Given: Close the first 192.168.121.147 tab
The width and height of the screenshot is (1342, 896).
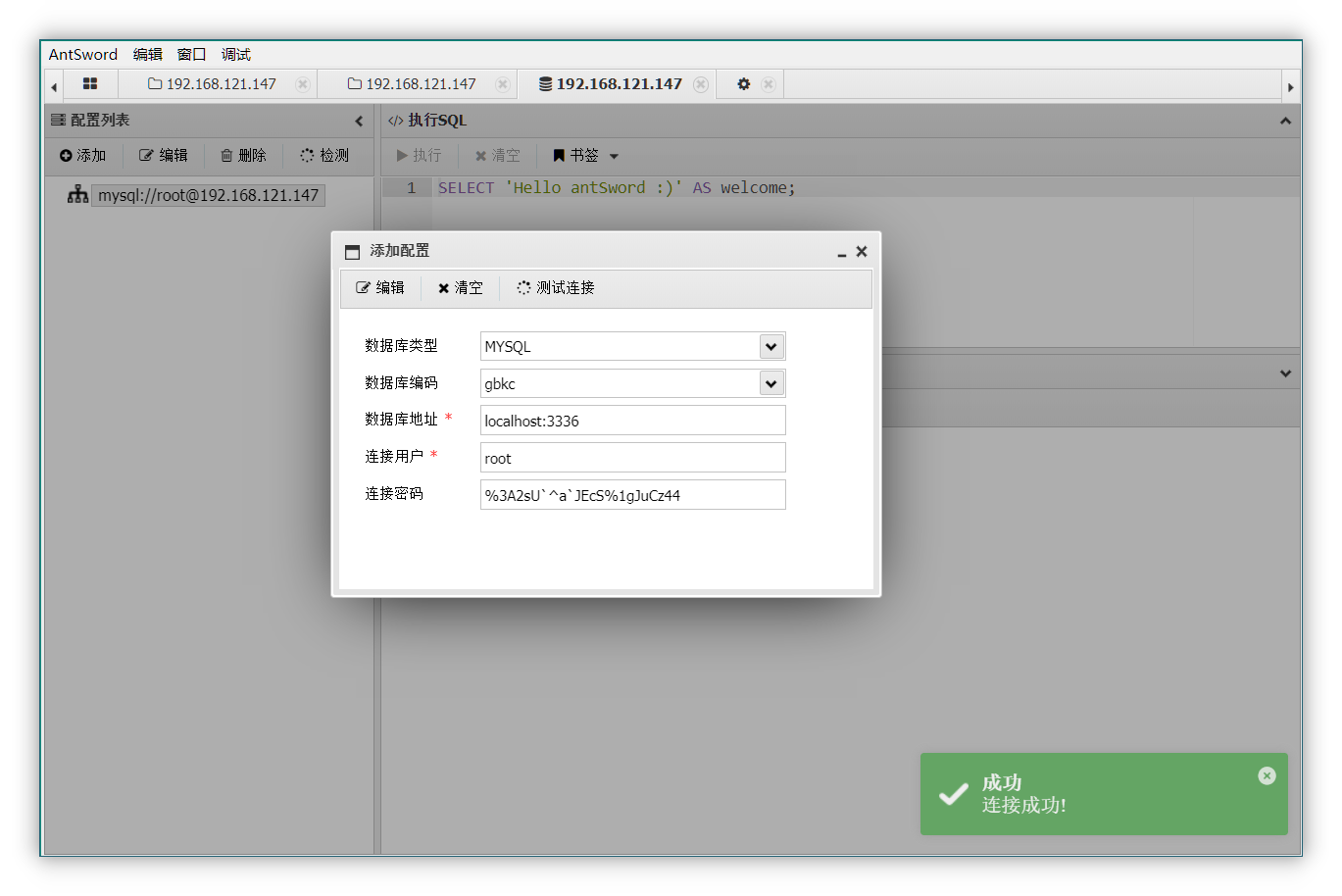Looking at the screenshot, I should (x=303, y=84).
